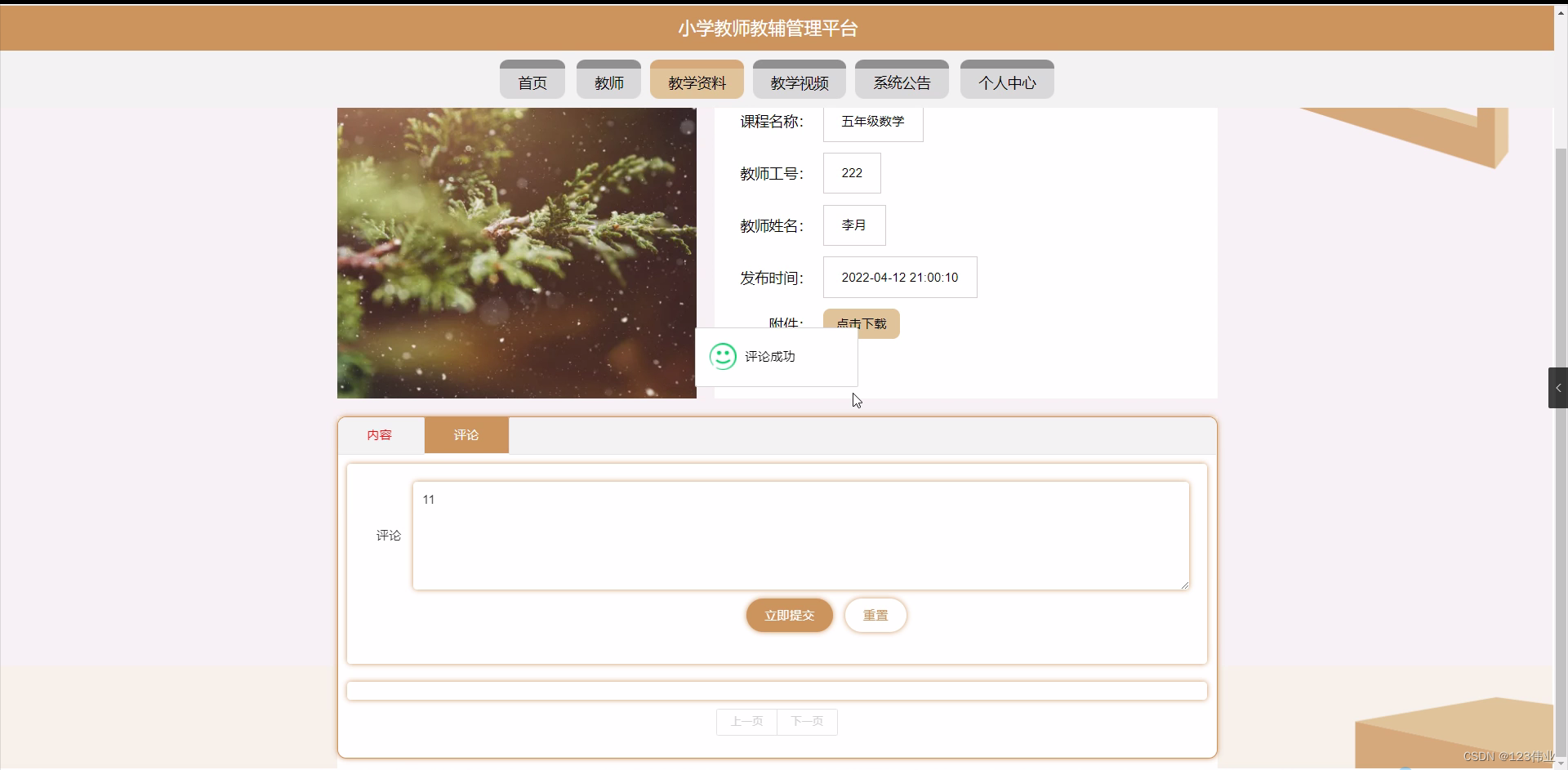The image size is (1568, 770).
Task: Select the 教学资料 navigation item
Action: tap(695, 79)
